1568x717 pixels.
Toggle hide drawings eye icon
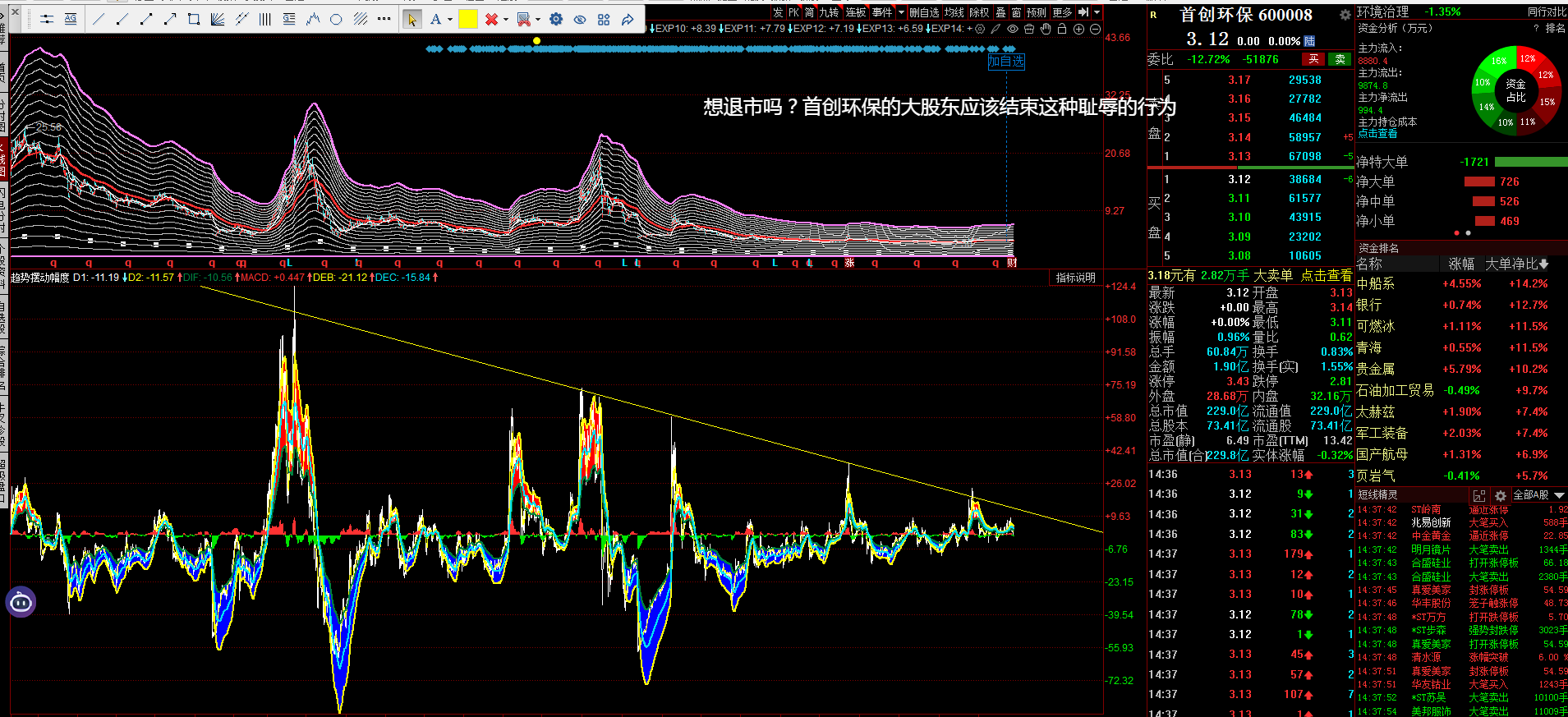[580, 19]
